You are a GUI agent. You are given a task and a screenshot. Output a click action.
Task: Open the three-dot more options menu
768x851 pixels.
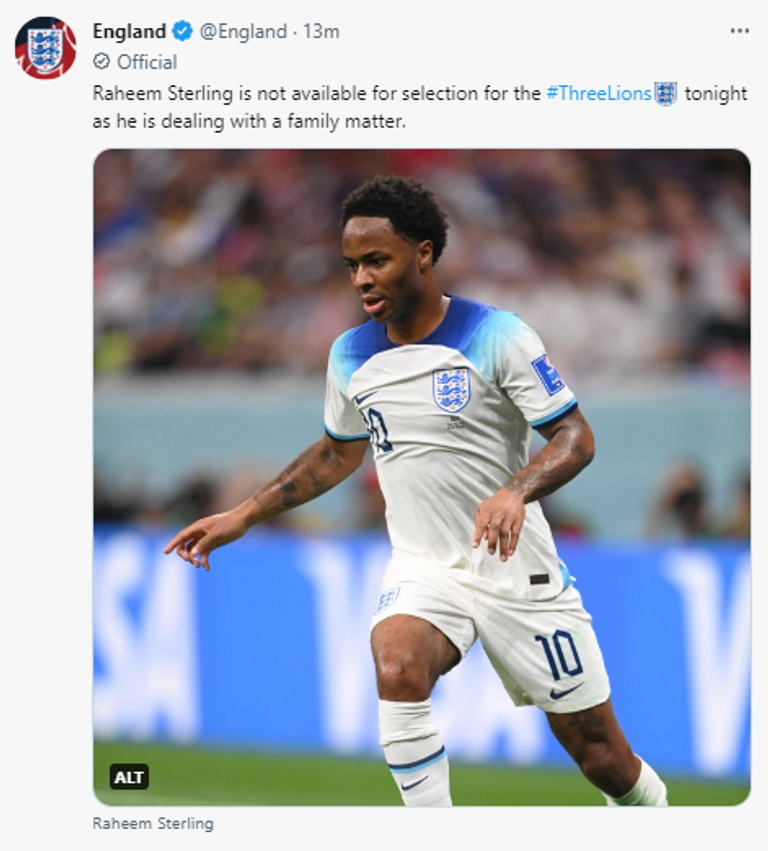coord(739,31)
